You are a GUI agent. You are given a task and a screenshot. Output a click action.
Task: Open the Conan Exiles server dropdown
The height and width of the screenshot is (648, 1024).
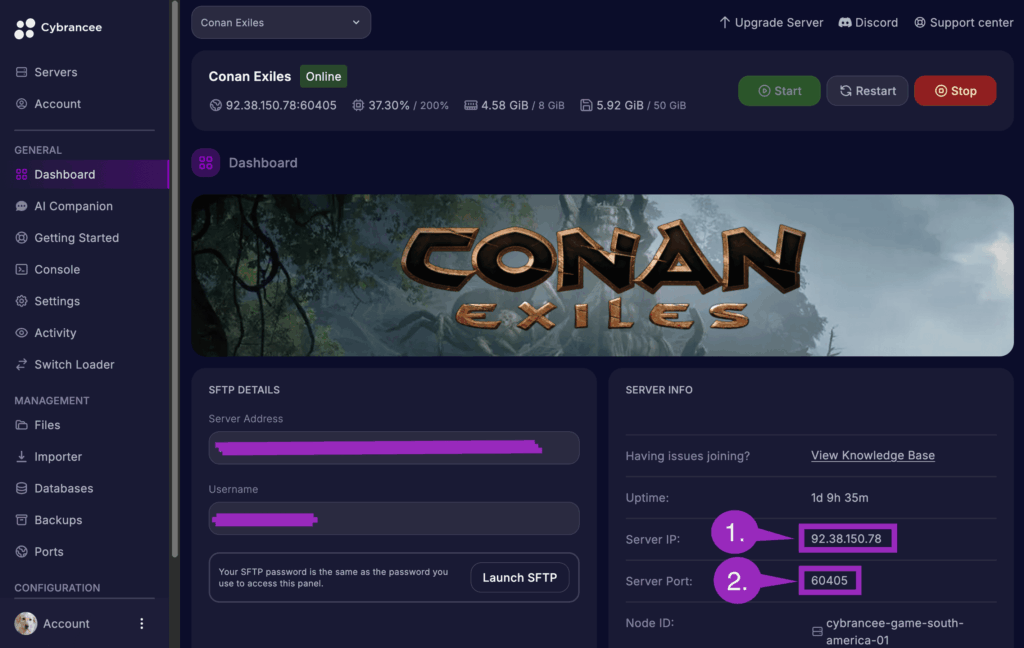(x=281, y=22)
